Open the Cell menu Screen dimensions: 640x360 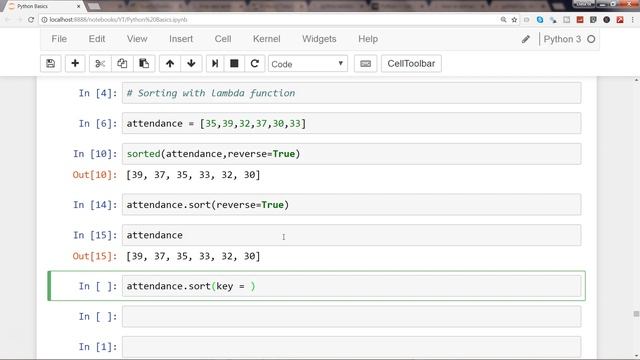(223, 39)
